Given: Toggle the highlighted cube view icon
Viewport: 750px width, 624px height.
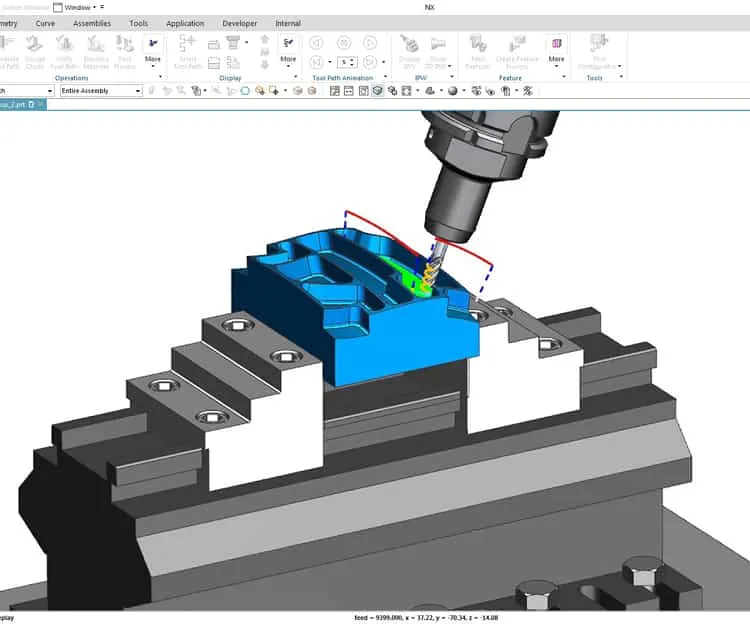Looking at the screenshot, I should tap(377, 91).
